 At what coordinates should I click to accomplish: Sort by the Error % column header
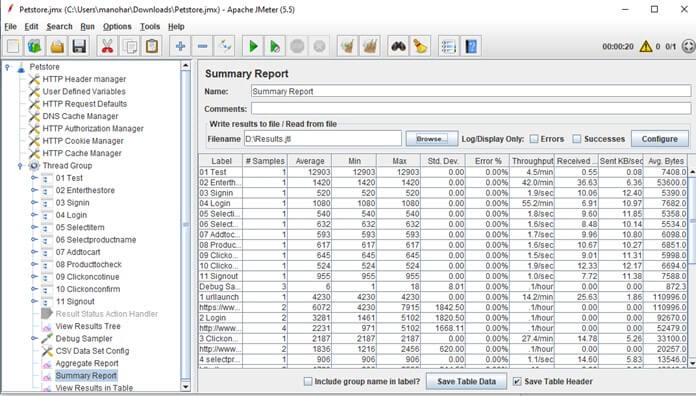click(x=488, y=161)
